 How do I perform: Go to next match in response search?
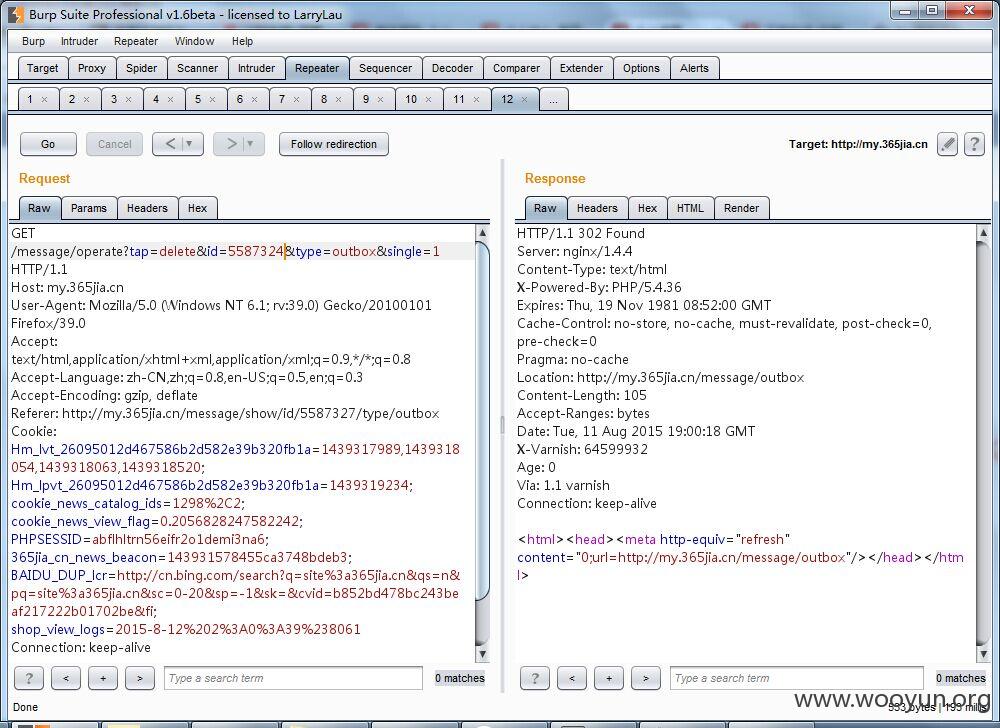coord(645,678)
